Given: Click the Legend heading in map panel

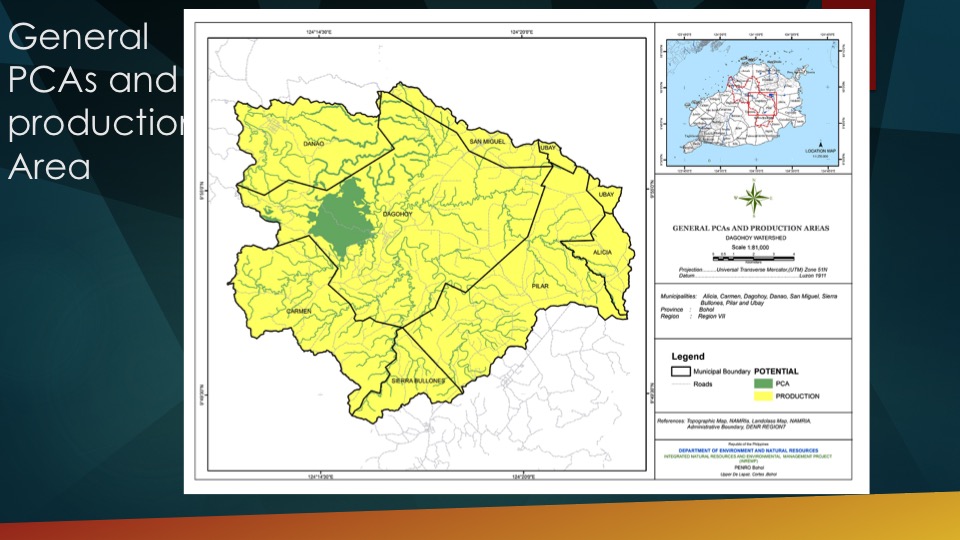Looking at the screenshot, I should pyautogui.click(x=688, y=356).
